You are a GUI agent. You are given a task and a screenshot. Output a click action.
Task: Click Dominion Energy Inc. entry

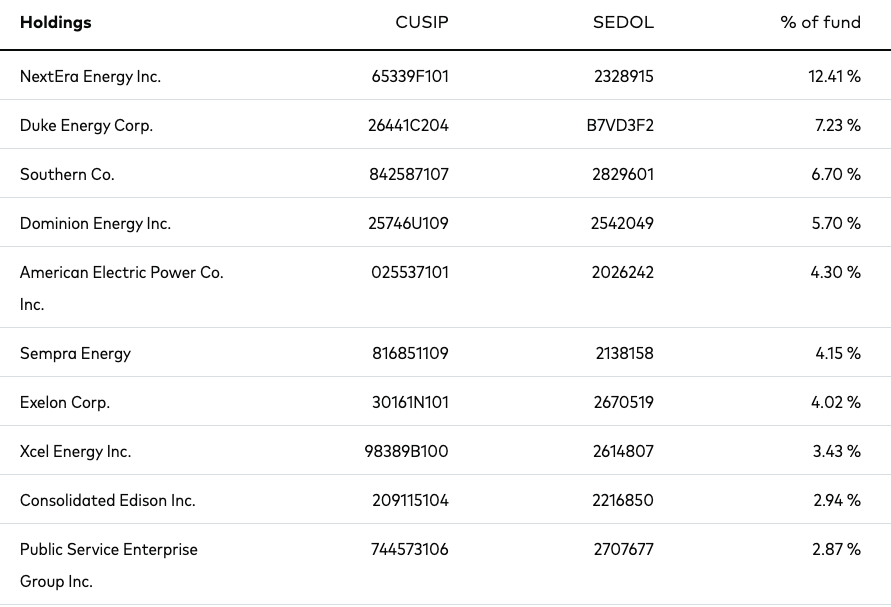95,223
